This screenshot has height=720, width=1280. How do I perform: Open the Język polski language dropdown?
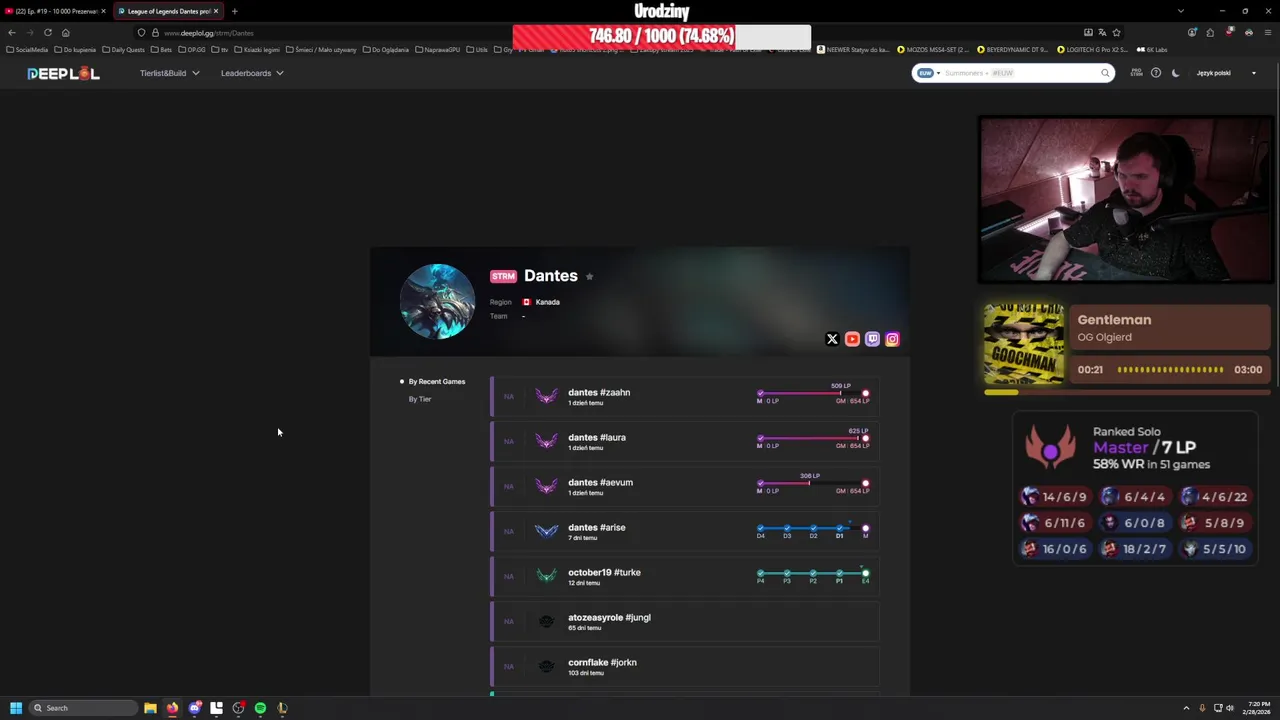1226,73
